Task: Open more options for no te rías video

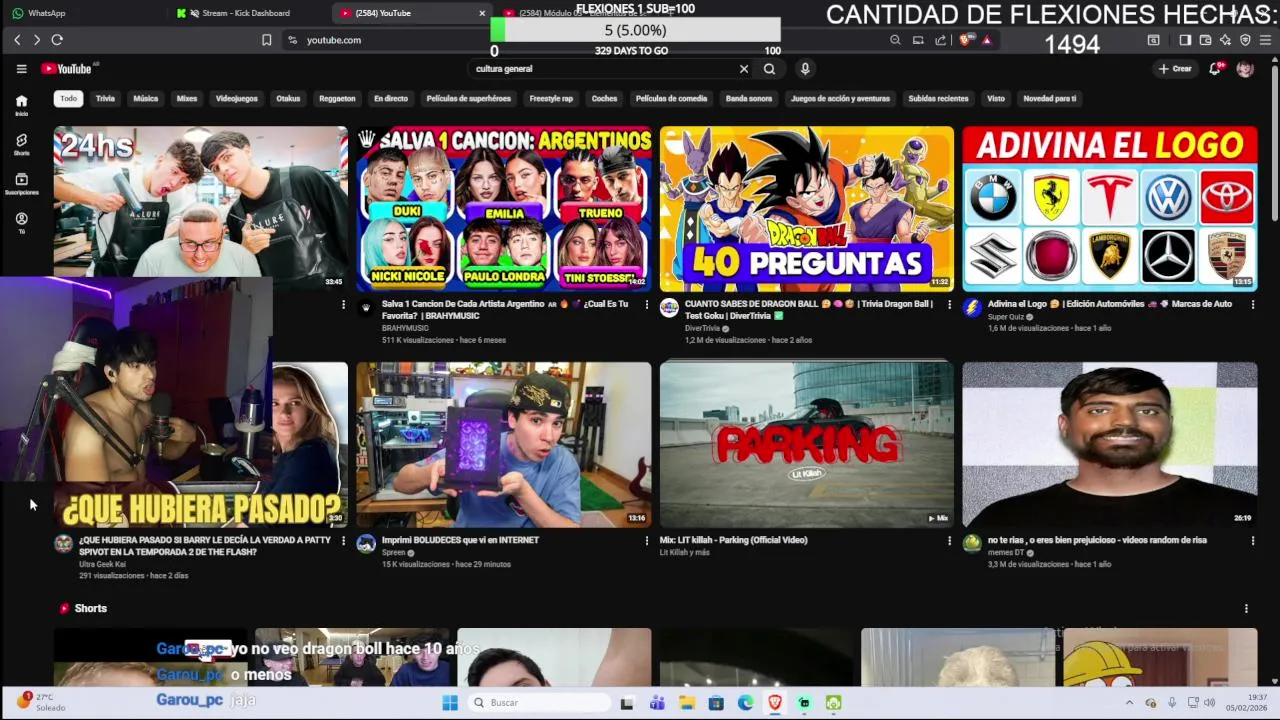Action: click(x=1252, y=540)
